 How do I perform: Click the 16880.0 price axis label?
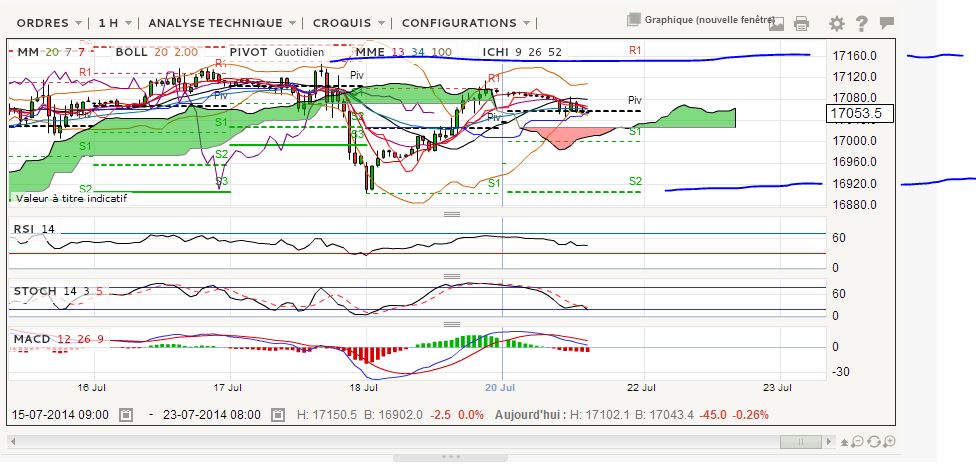(x=854, y=204)
